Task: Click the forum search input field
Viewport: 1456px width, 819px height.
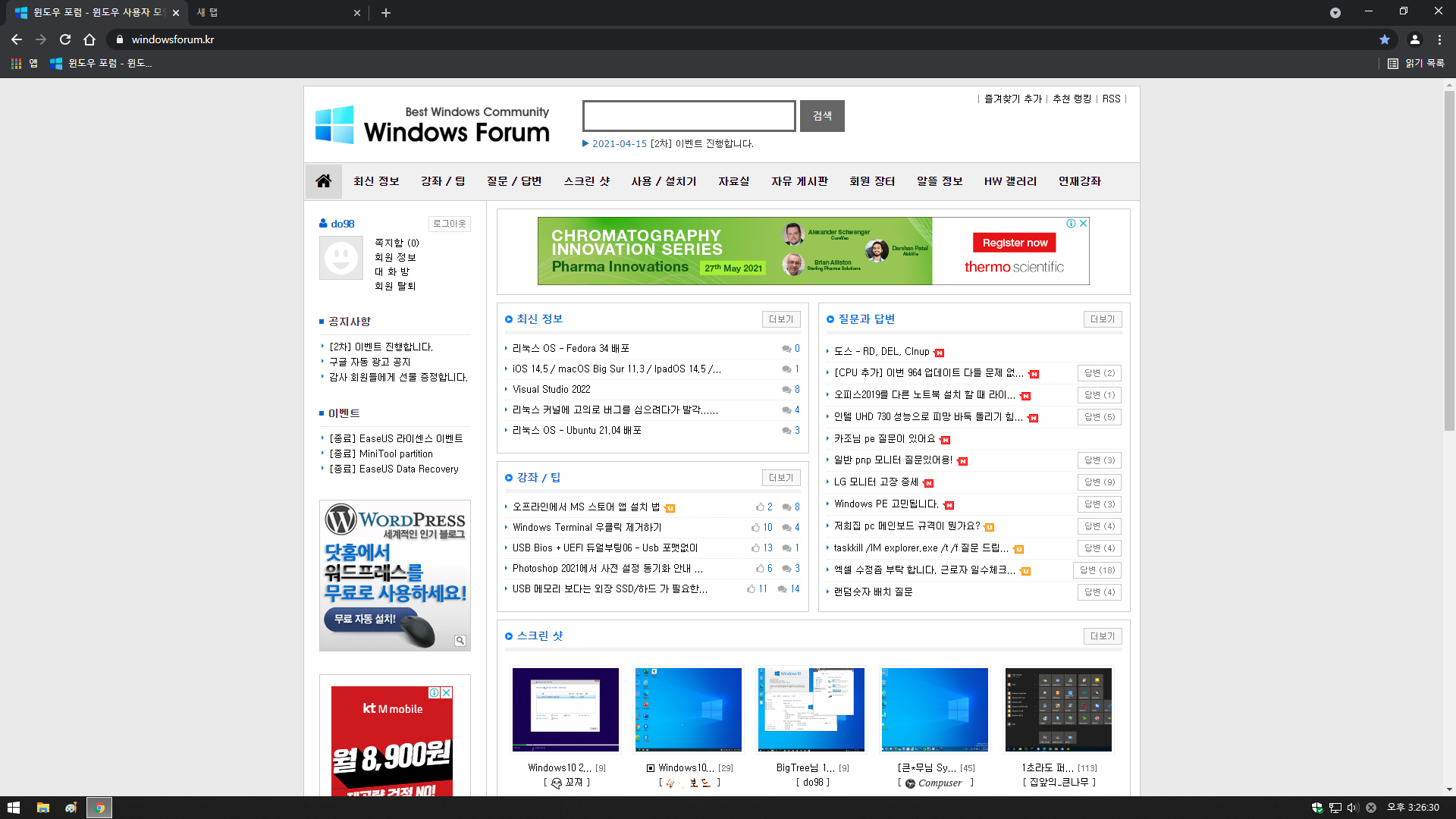Action: [x=689, y=116]
